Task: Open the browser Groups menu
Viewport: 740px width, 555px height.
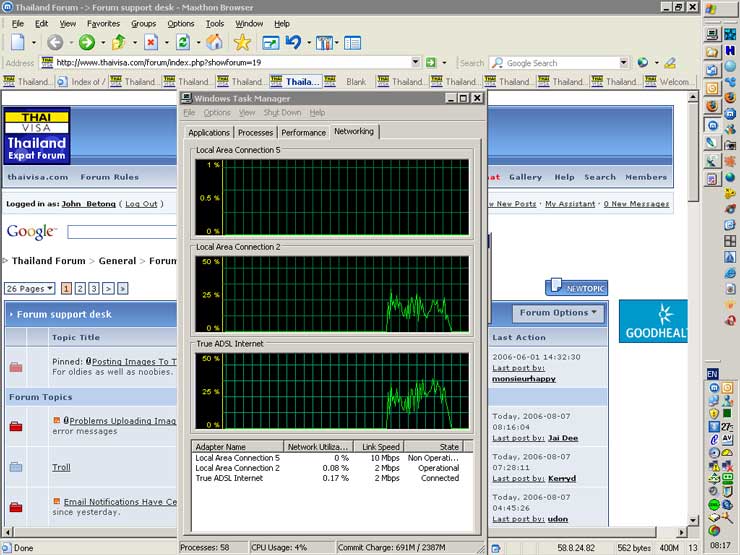Action: click(x=143, y=24)
